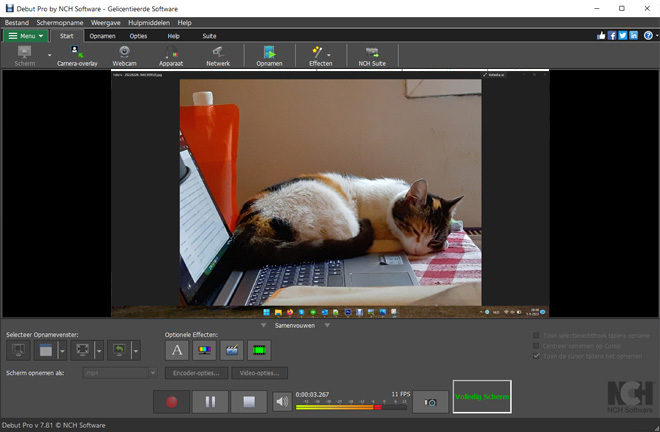Take a snapshot with the camera button
660x432 pixels.
coord(430,403)
